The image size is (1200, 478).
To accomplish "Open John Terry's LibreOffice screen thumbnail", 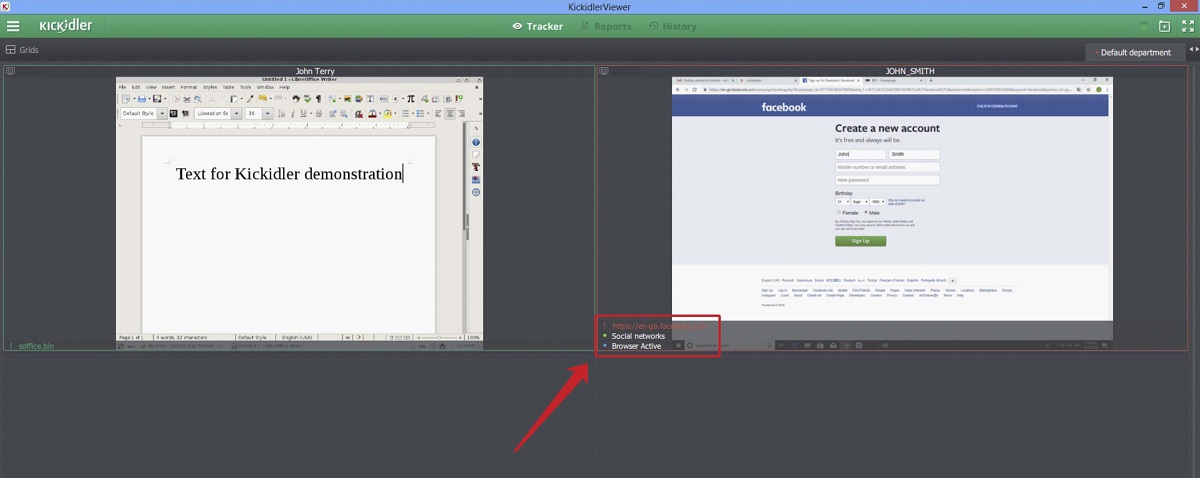I will [300, 212].
